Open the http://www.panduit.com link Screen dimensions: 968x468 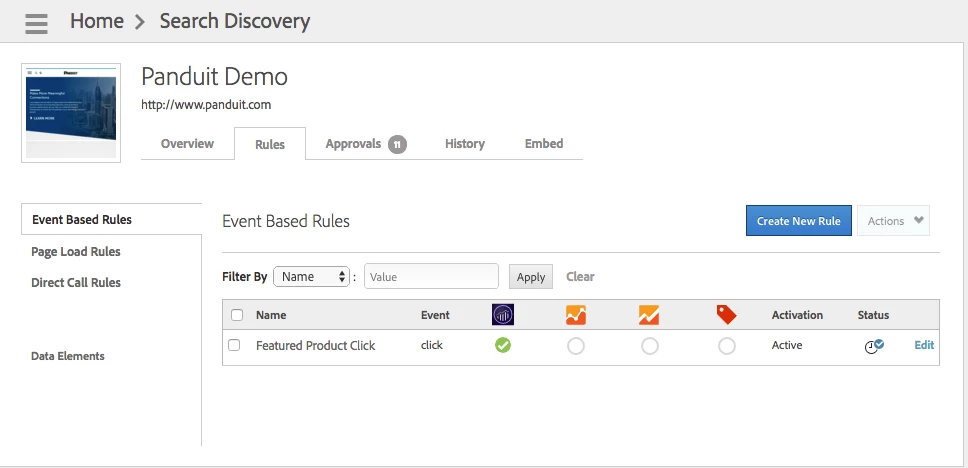coord(206,105)
